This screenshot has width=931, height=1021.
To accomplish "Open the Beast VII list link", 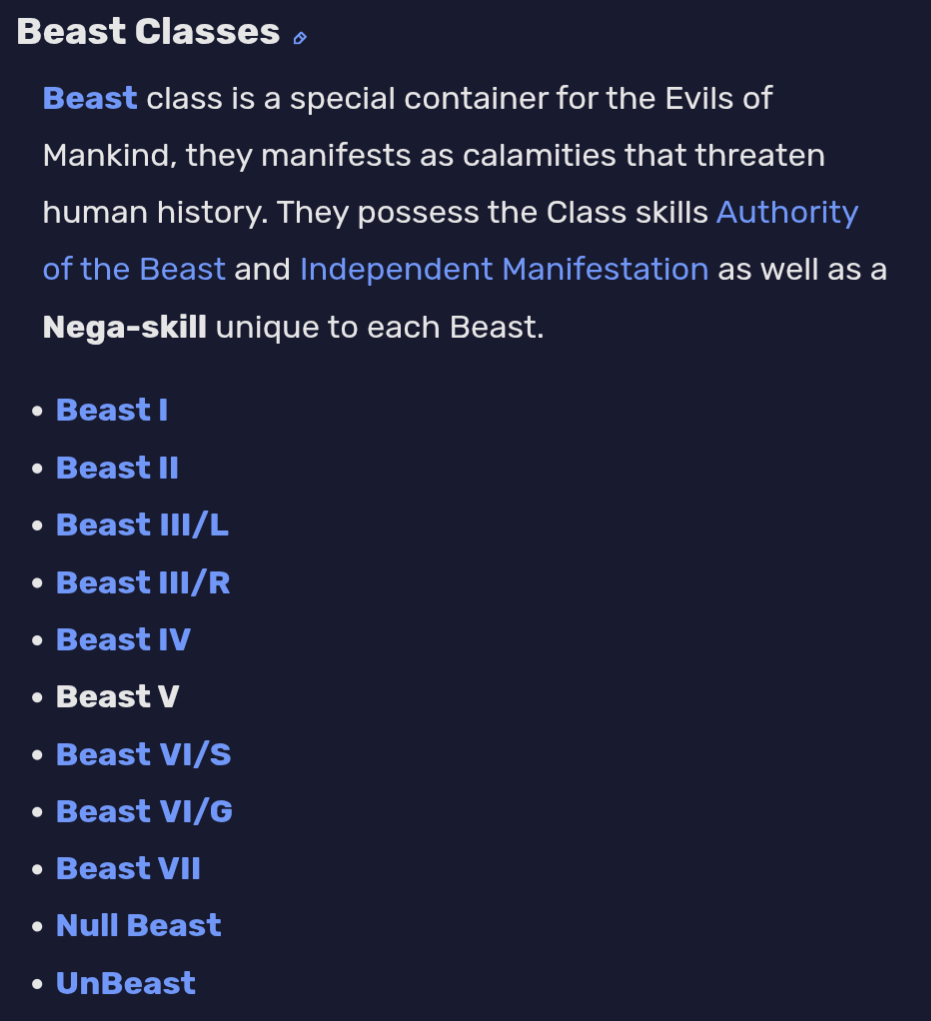I will coord(128,869).
